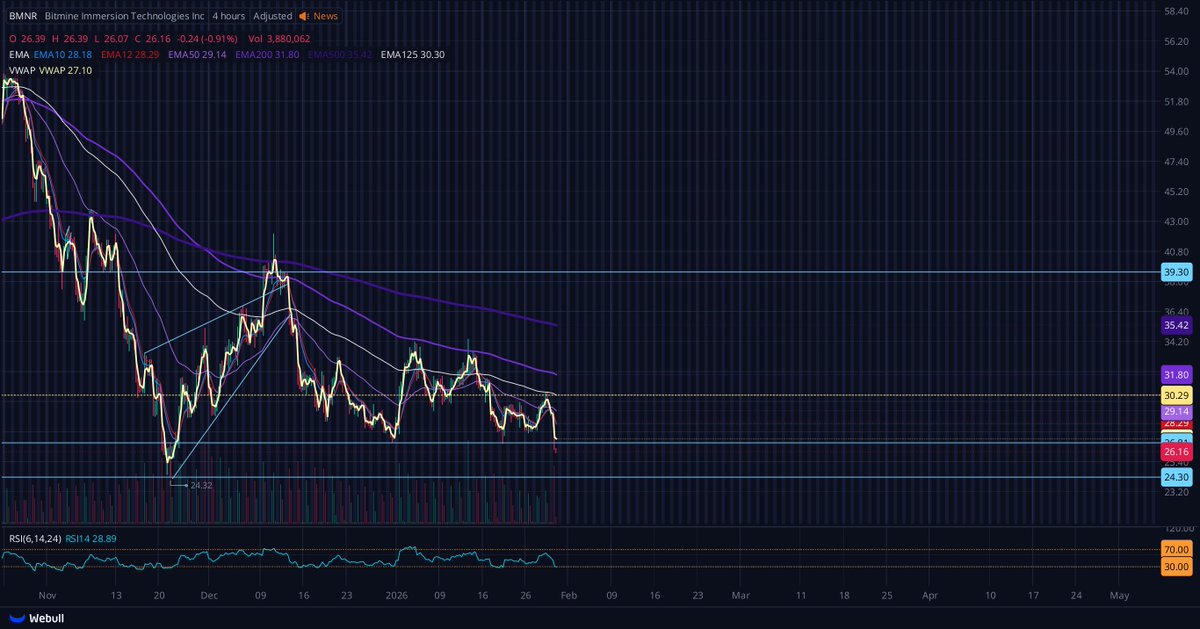The width and height of the screenshot is (1200, 629).
Task: Open the 4 hours interval selector
Action: coord(230,16)
